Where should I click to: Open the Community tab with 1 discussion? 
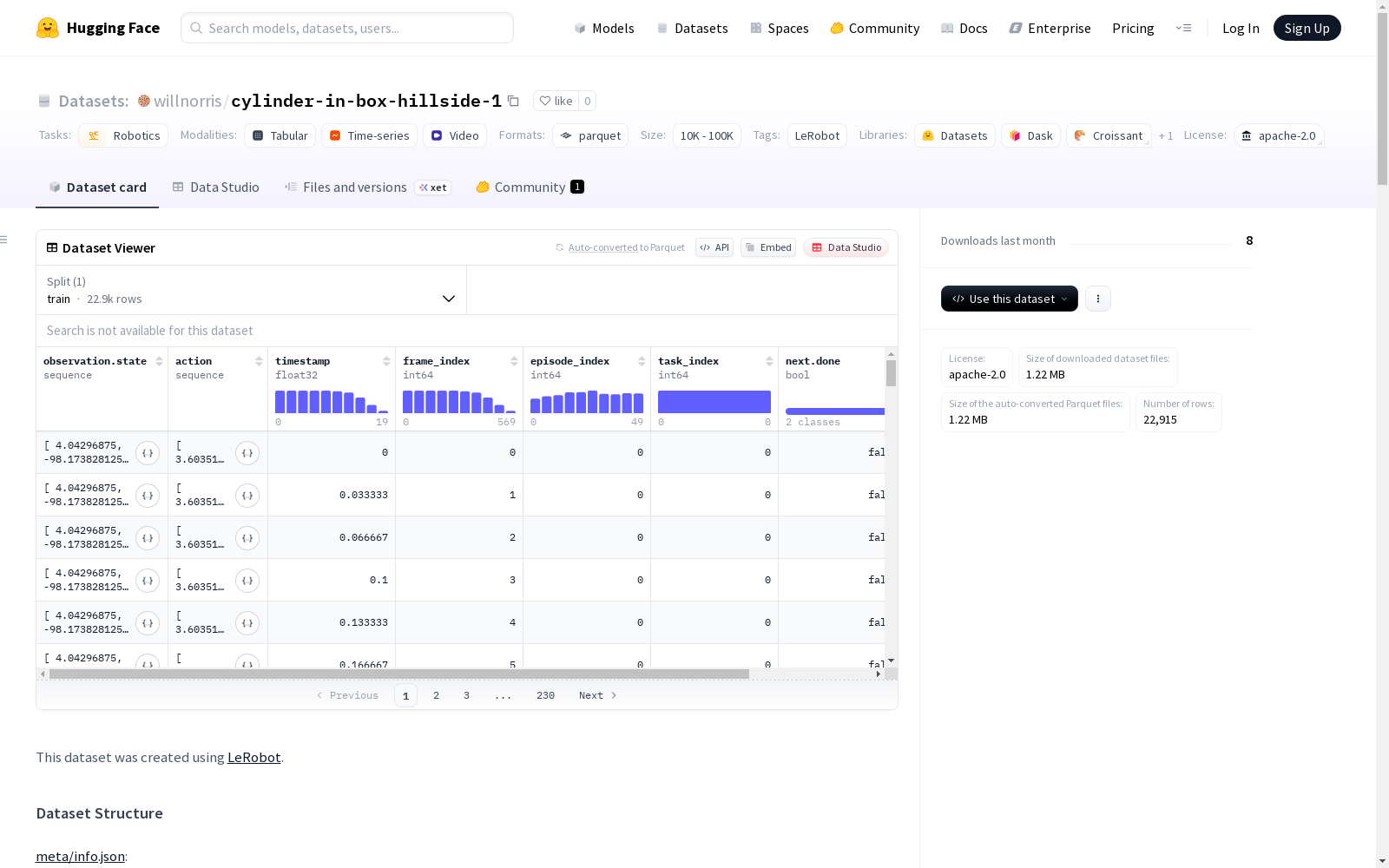pos(530,187)
